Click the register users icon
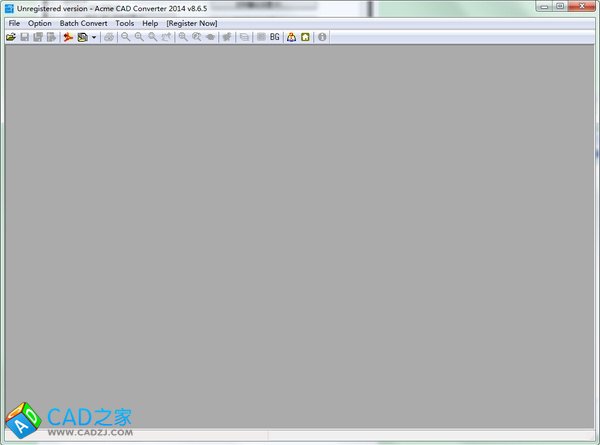The image size is (600, 445). click(291, 37)
